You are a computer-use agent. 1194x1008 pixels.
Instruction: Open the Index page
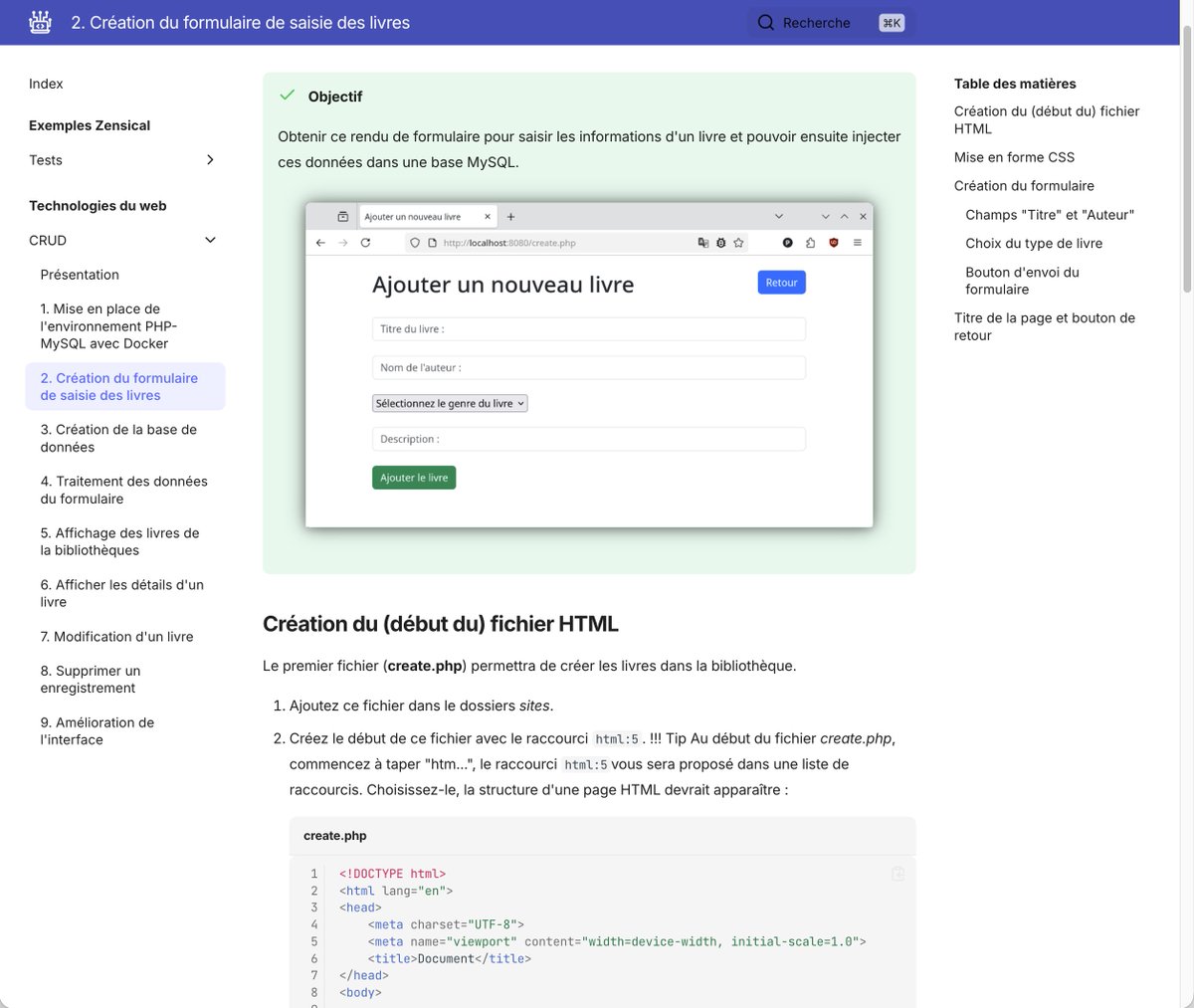point(46,84)
